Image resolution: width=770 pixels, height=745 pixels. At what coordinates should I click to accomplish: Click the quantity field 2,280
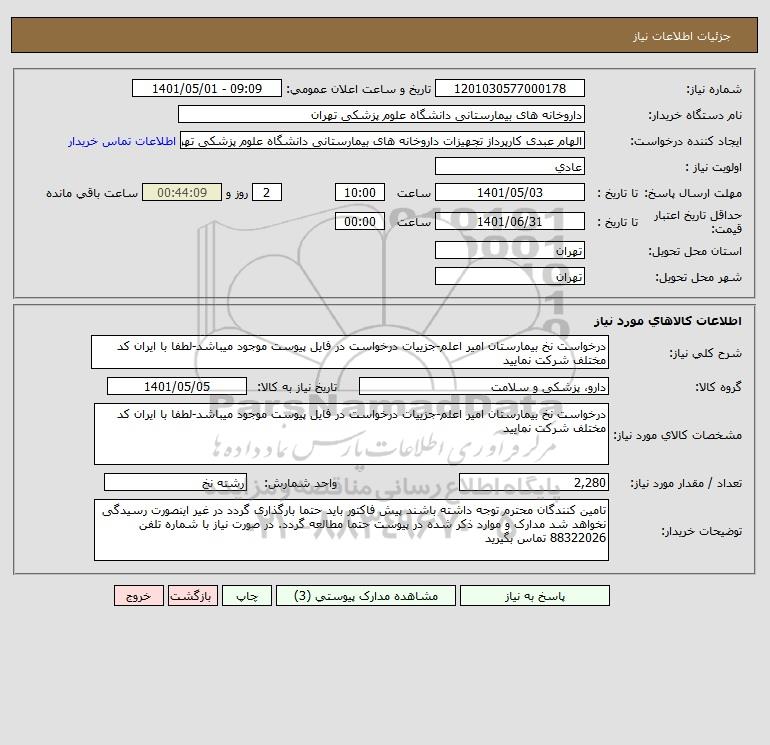tap(534, 482)
